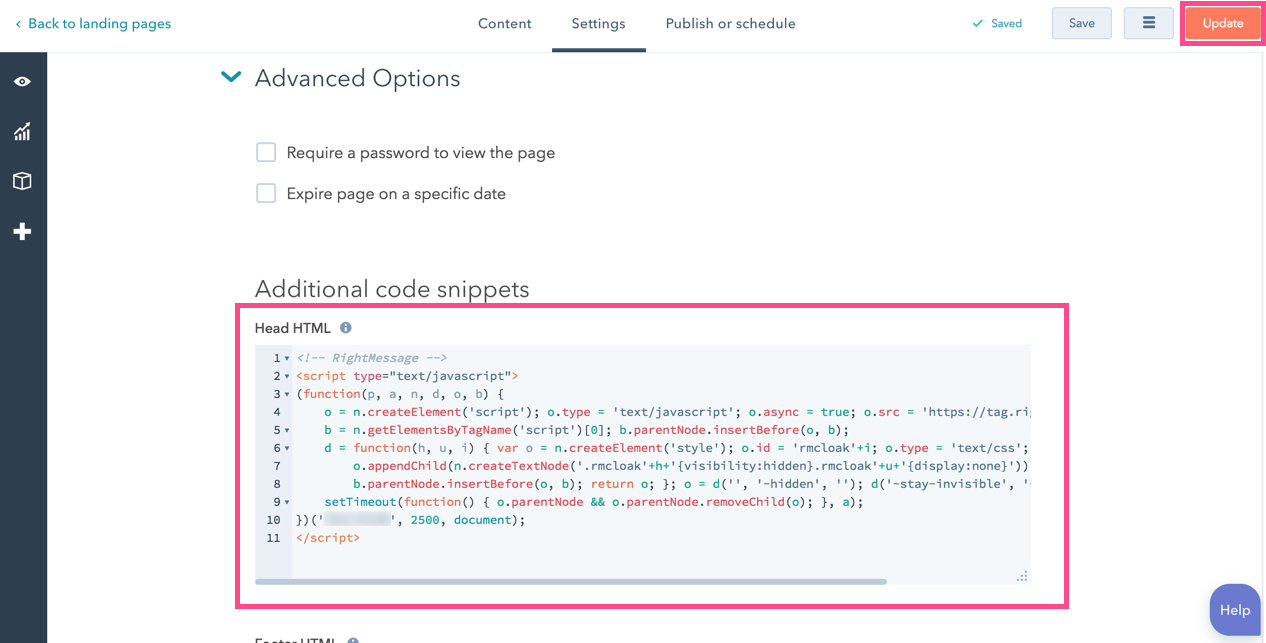Click the Head HTML info icon
The width and height of the screenshot is (1266, 643).
coord(346,328)
